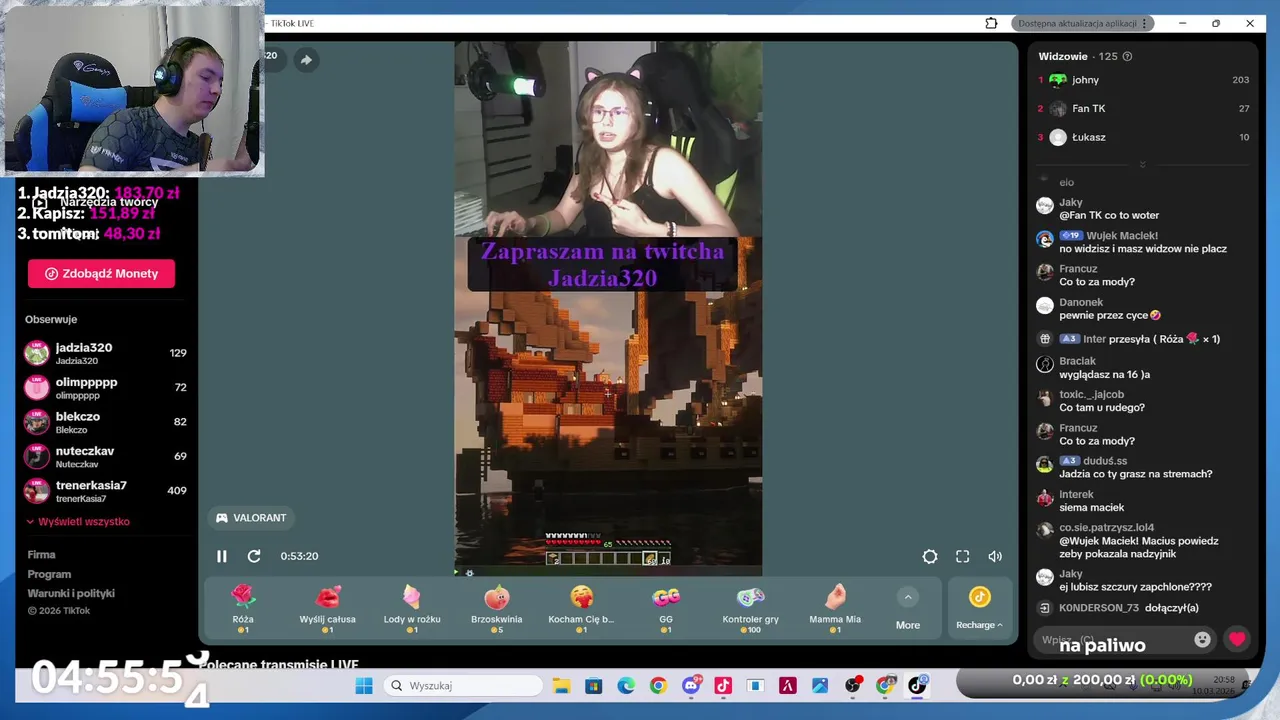Open the Widzowie help question-mark icon
1280x720 pixels.
pos(1127,56)
